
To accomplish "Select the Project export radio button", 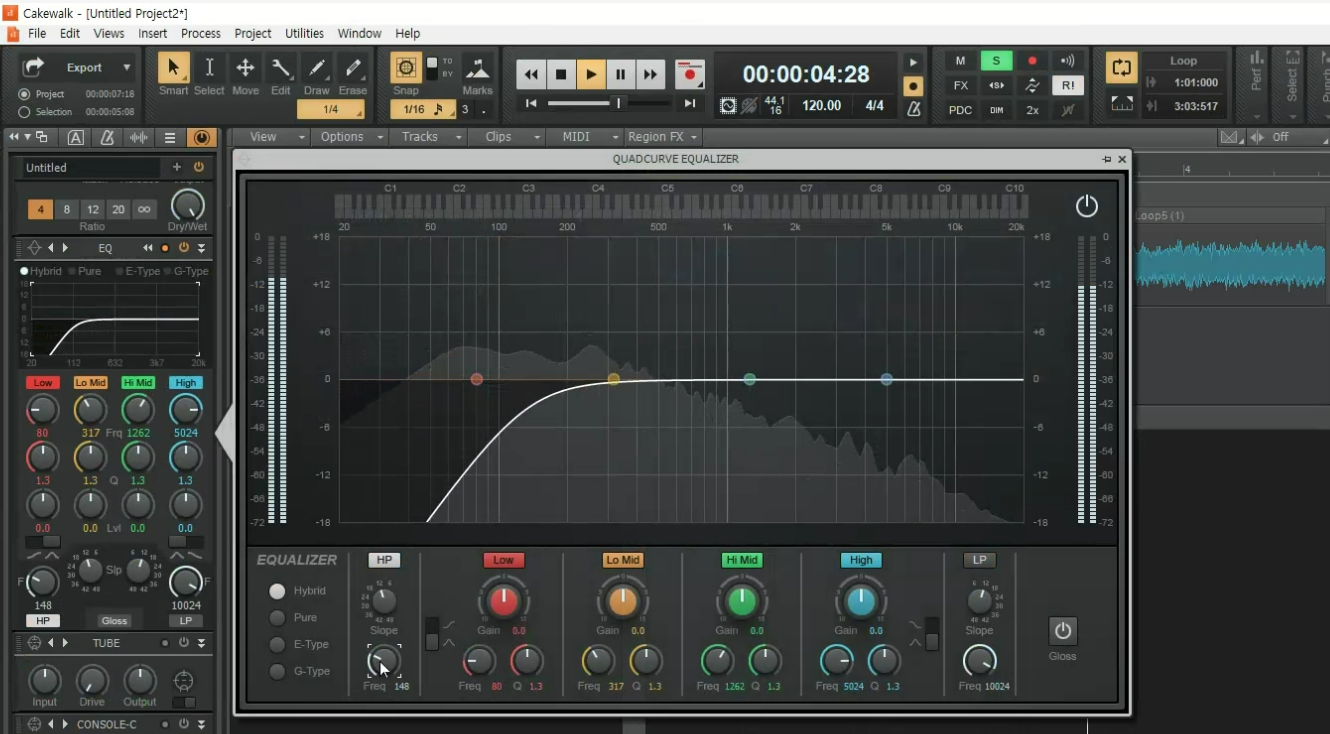I will [24, 94].
